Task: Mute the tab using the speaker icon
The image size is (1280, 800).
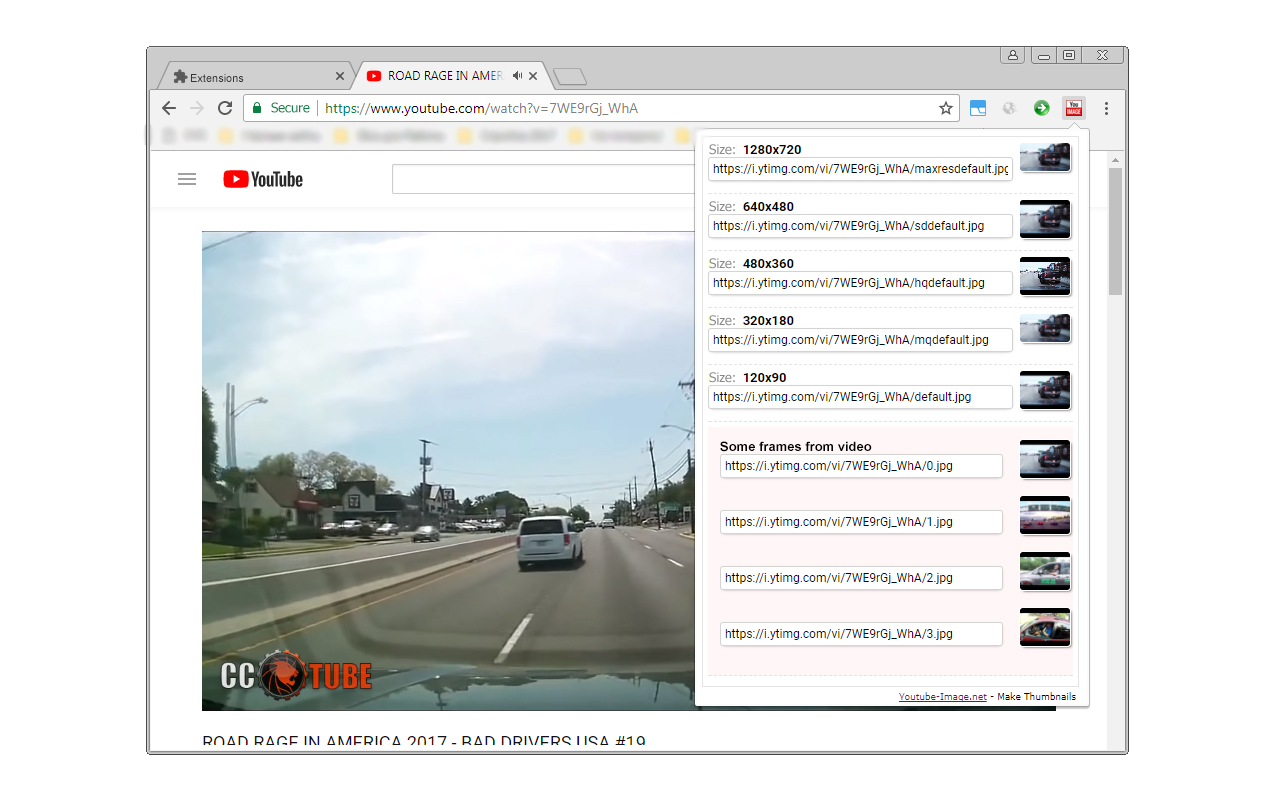Action: click(517, 76)
